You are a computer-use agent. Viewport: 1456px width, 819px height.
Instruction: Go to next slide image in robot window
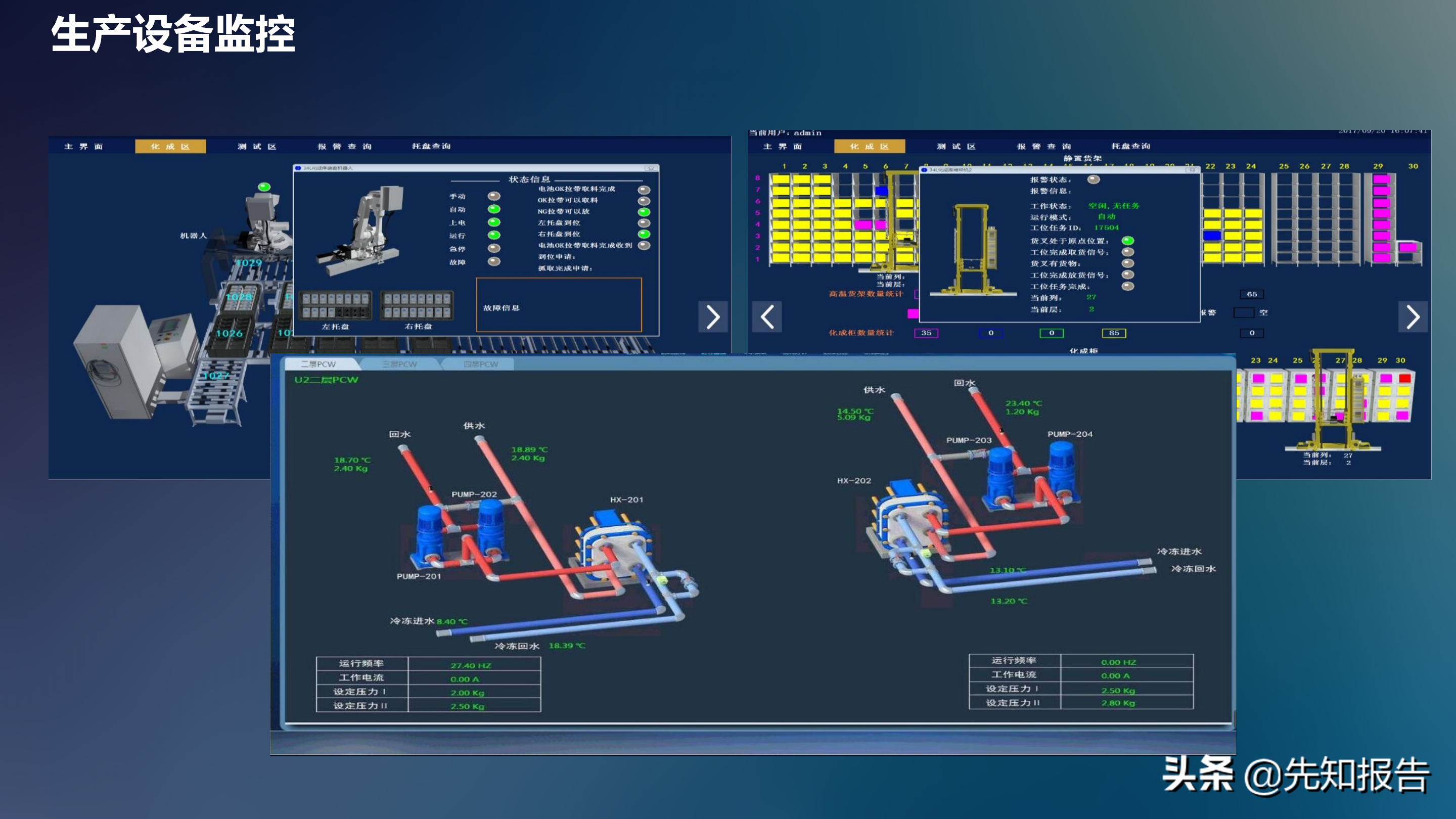pyautogui.click(x=713, y=316)
